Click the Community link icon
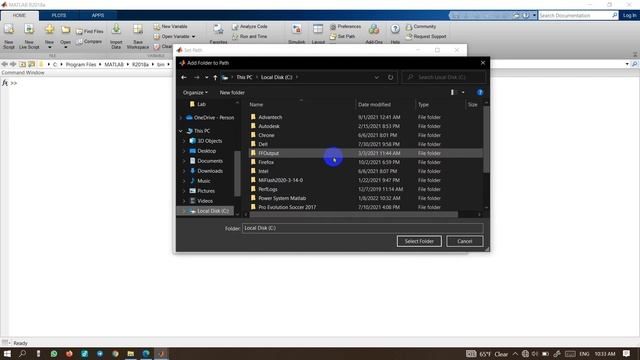This screenshot has width=640, height=360. pyautogui.click(x=409, y=27)
